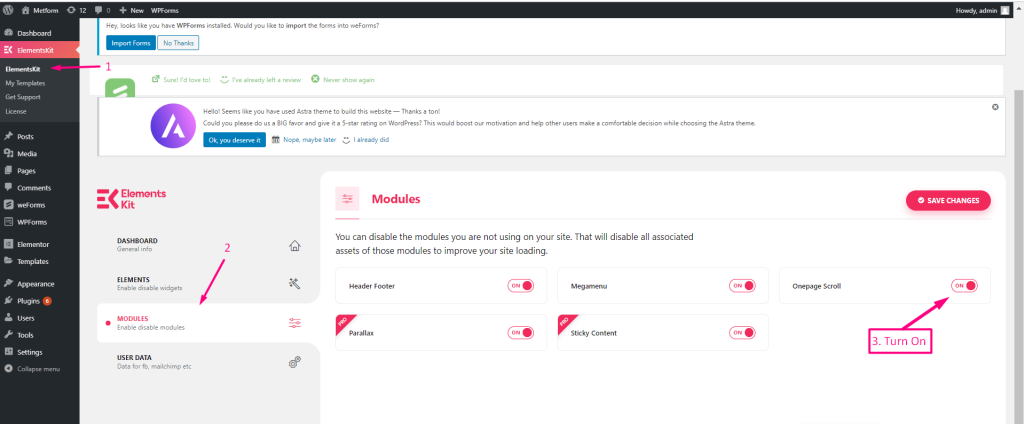
Task: Click the Settings icon in sidebar
Action: click(8, 352)
